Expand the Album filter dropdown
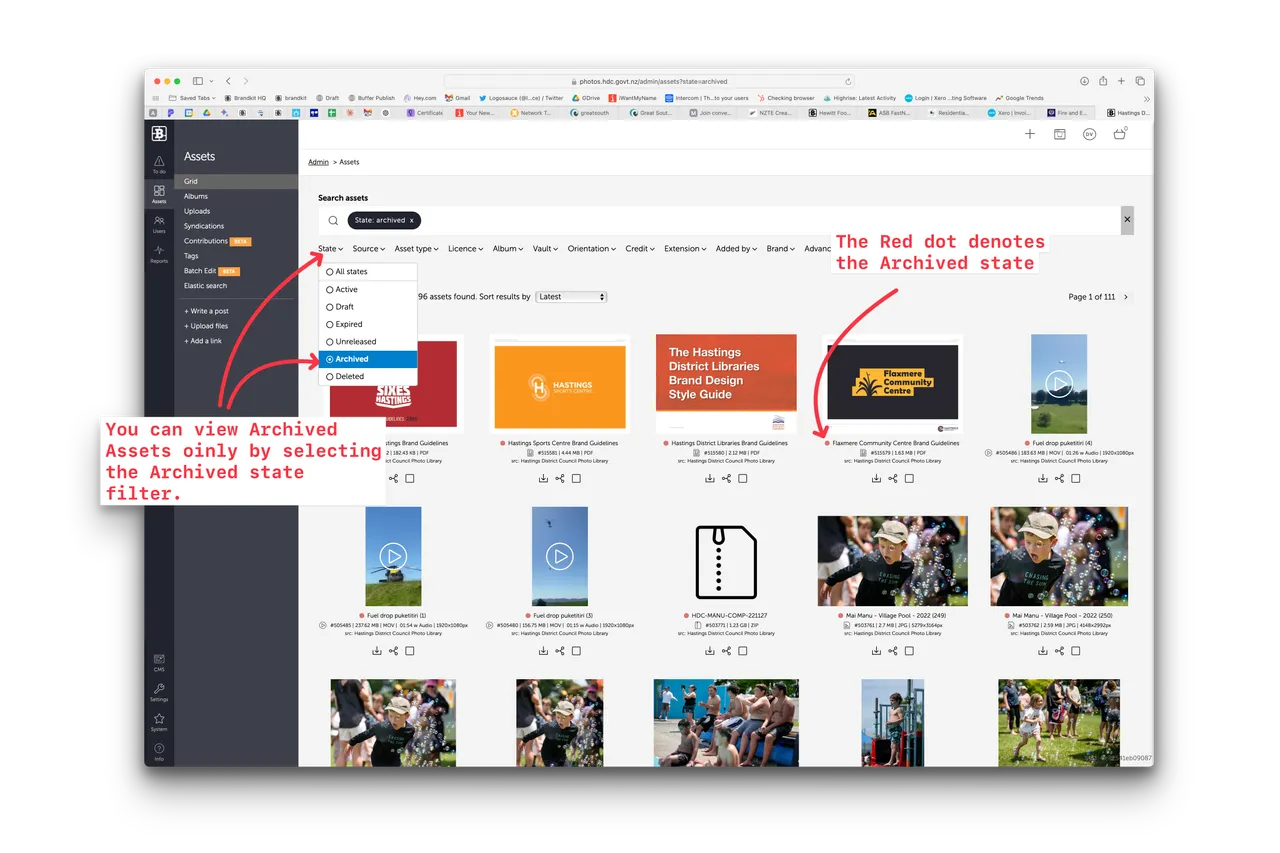This screenshot has height=853, width=1280. [508, 249]
